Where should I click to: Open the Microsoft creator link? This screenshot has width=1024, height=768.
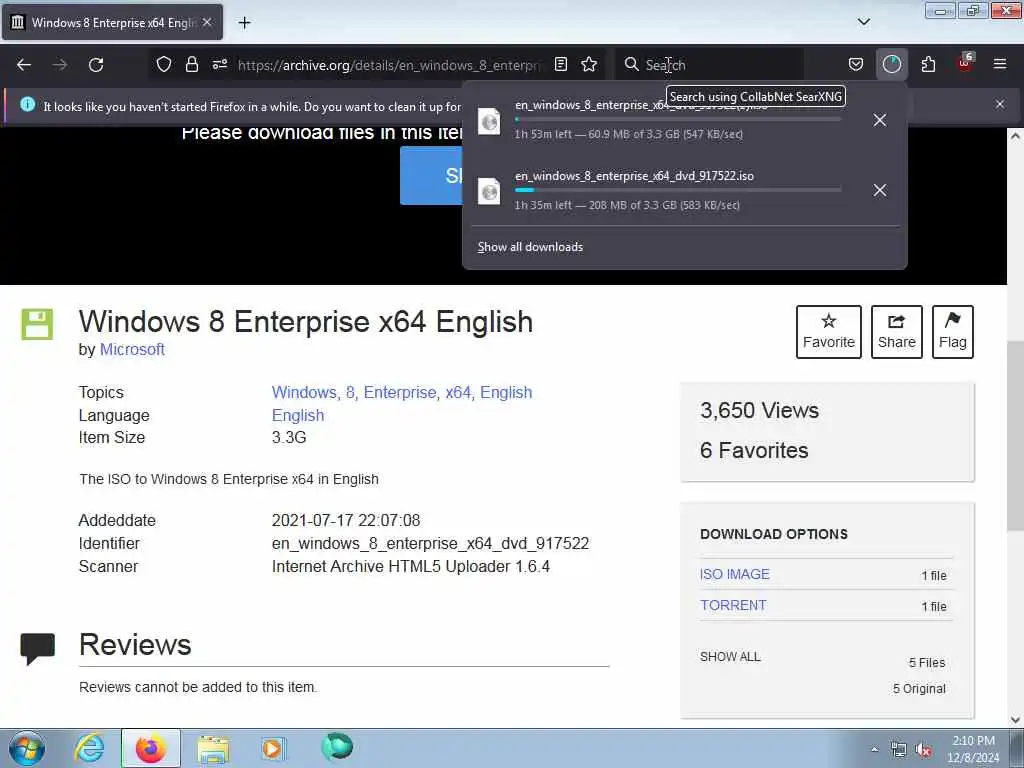point(132,349)
